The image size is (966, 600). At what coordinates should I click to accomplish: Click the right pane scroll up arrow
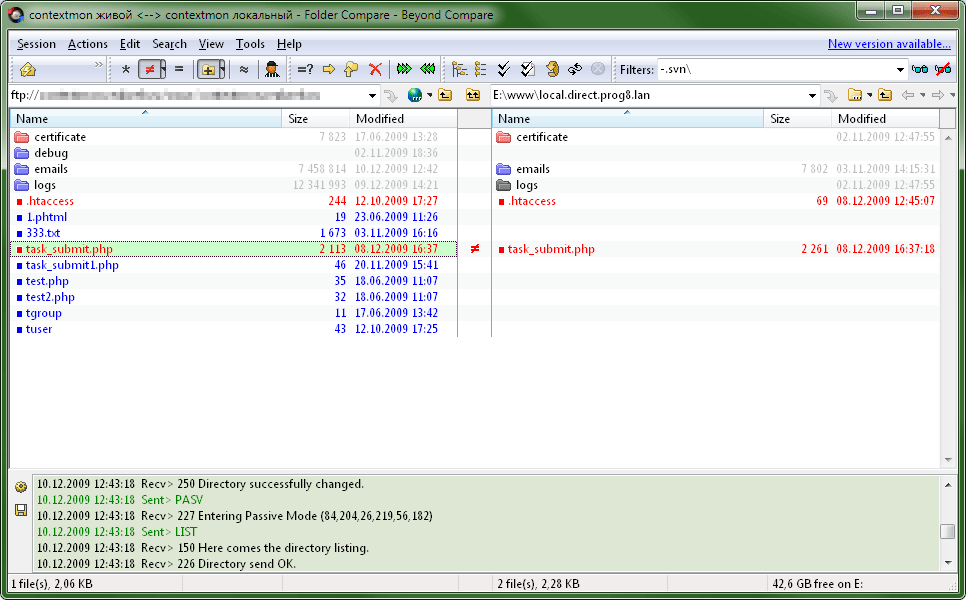[x=948, y=137]
